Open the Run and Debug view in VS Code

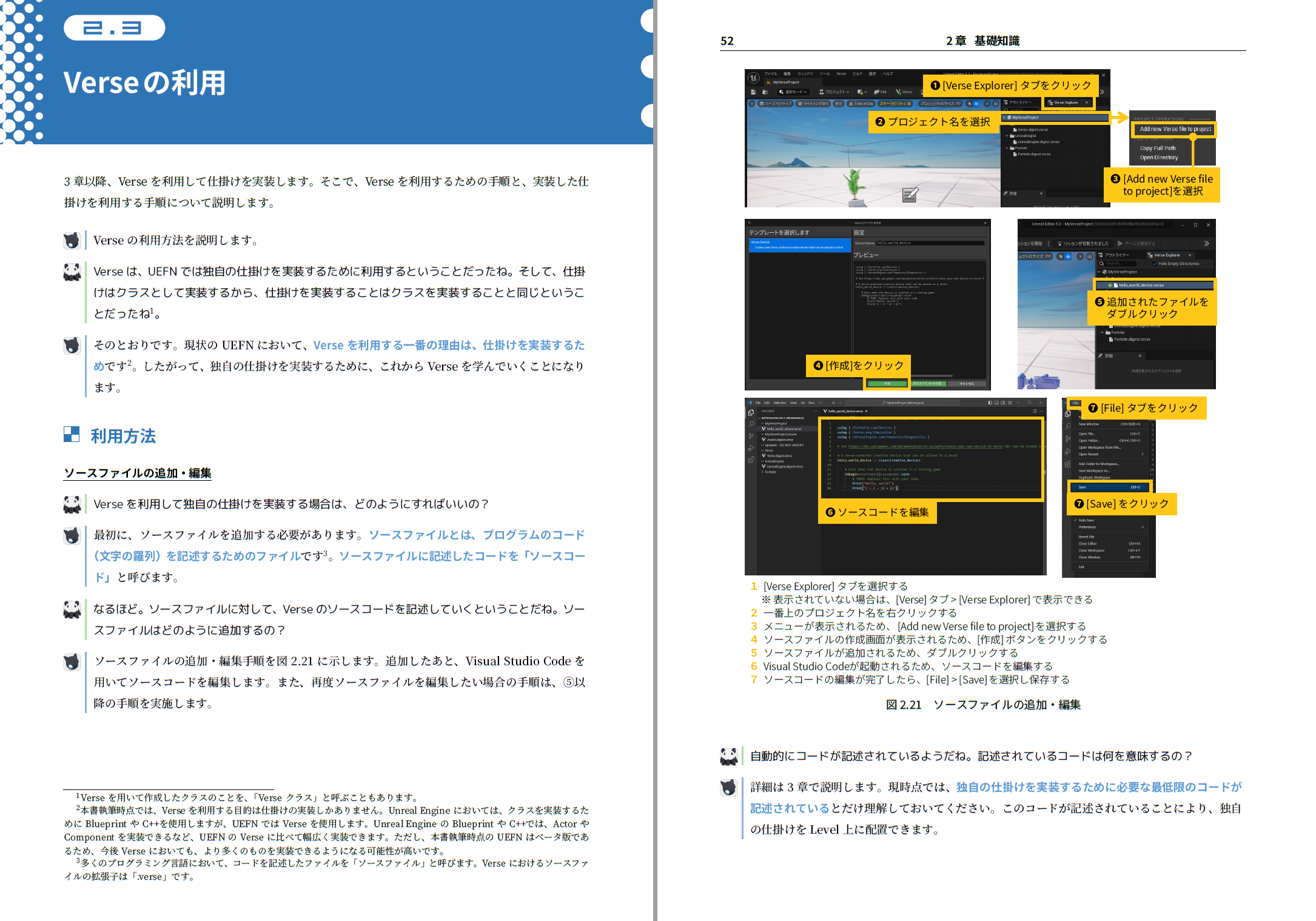(750, 447)
